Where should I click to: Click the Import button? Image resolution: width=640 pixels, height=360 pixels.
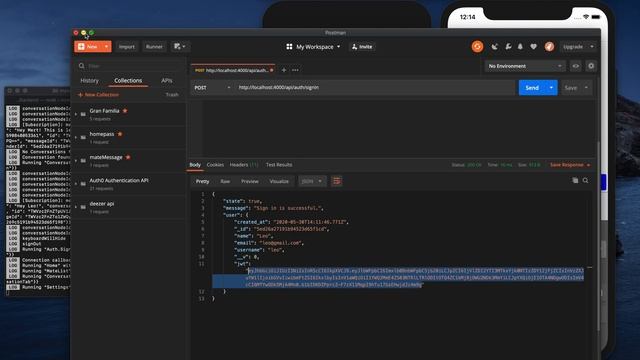click(x=127, y=47)
